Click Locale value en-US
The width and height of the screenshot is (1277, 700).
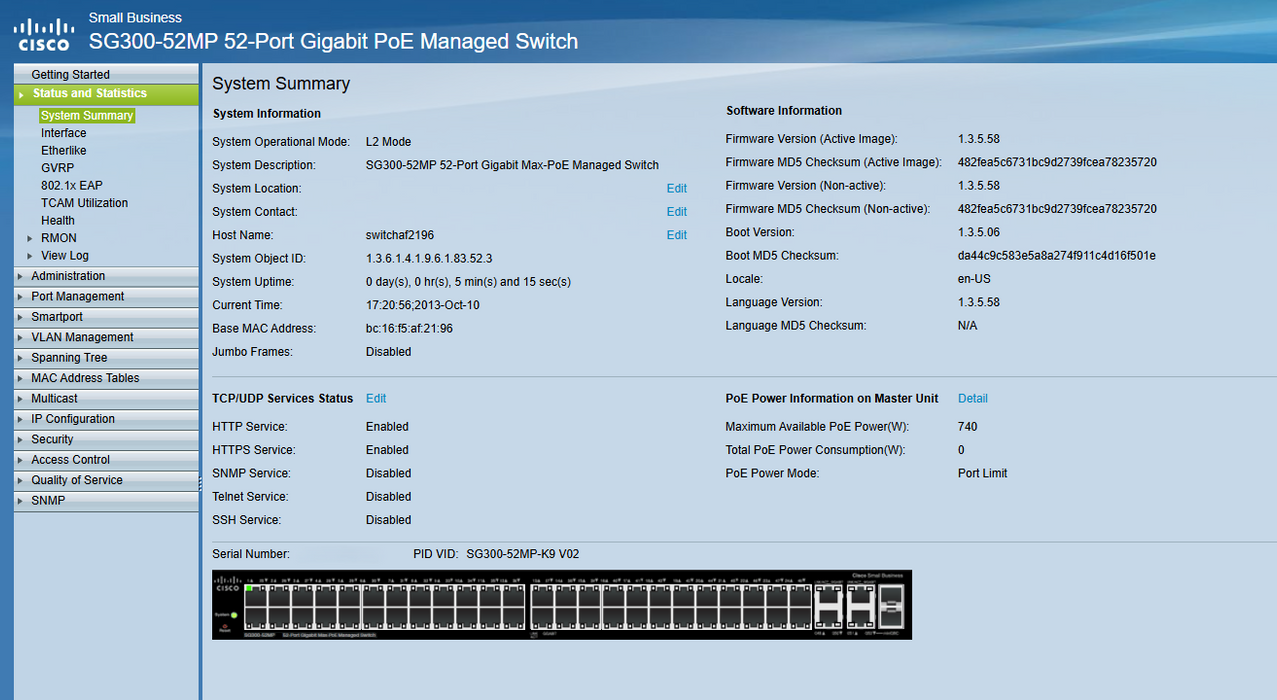975,279
